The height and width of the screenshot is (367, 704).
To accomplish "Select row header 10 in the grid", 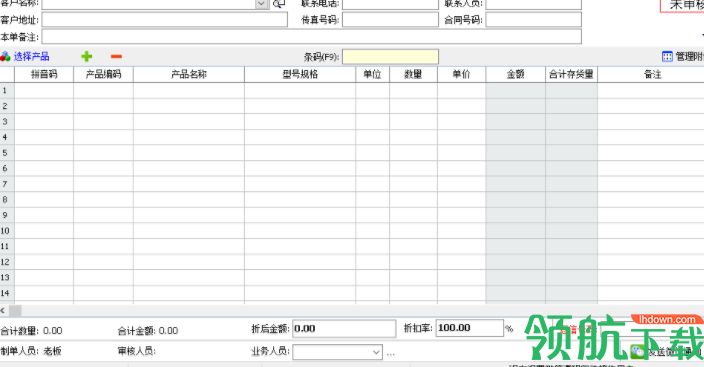I will click(7, 231).
